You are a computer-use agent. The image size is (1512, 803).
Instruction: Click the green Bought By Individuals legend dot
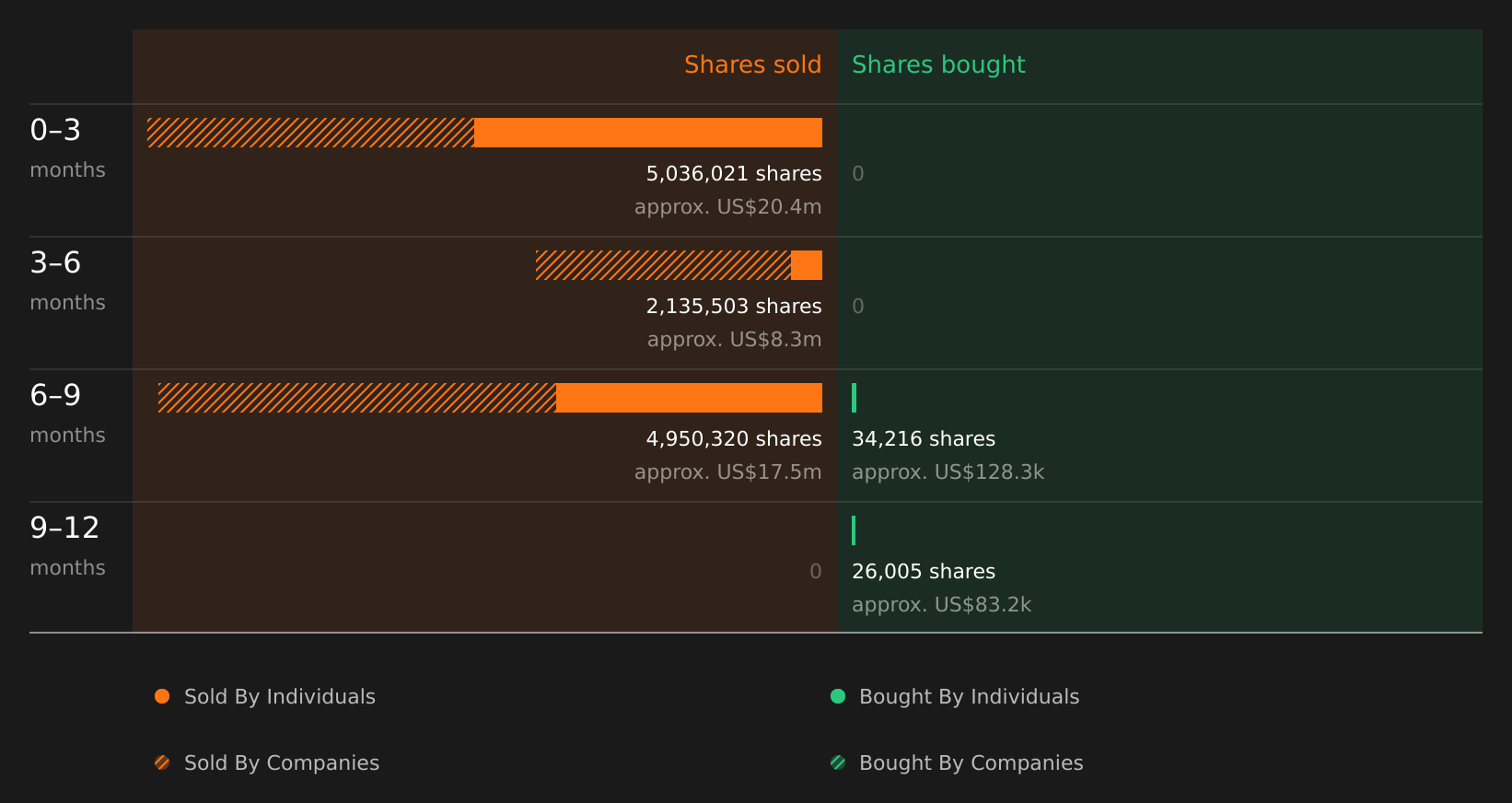[838, 696]
